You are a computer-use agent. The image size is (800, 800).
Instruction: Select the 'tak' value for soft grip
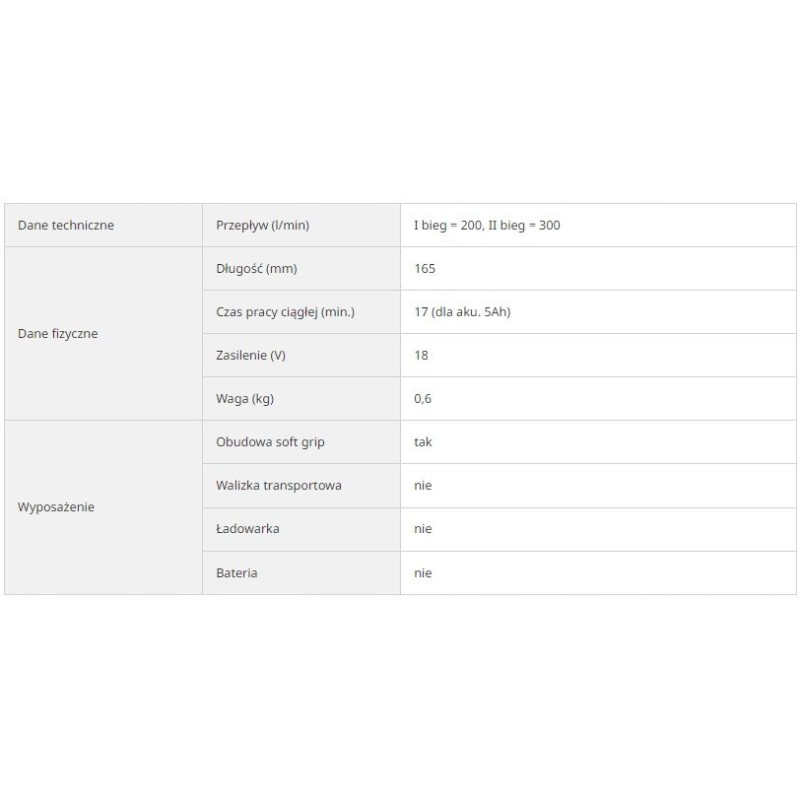pyautogui.click(x=423, y=442)
